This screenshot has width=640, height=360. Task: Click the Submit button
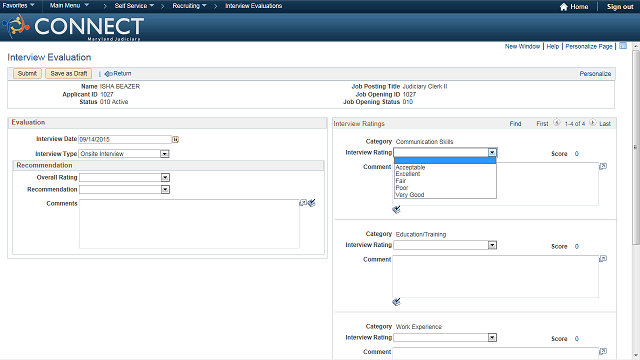tap(27, 73)
